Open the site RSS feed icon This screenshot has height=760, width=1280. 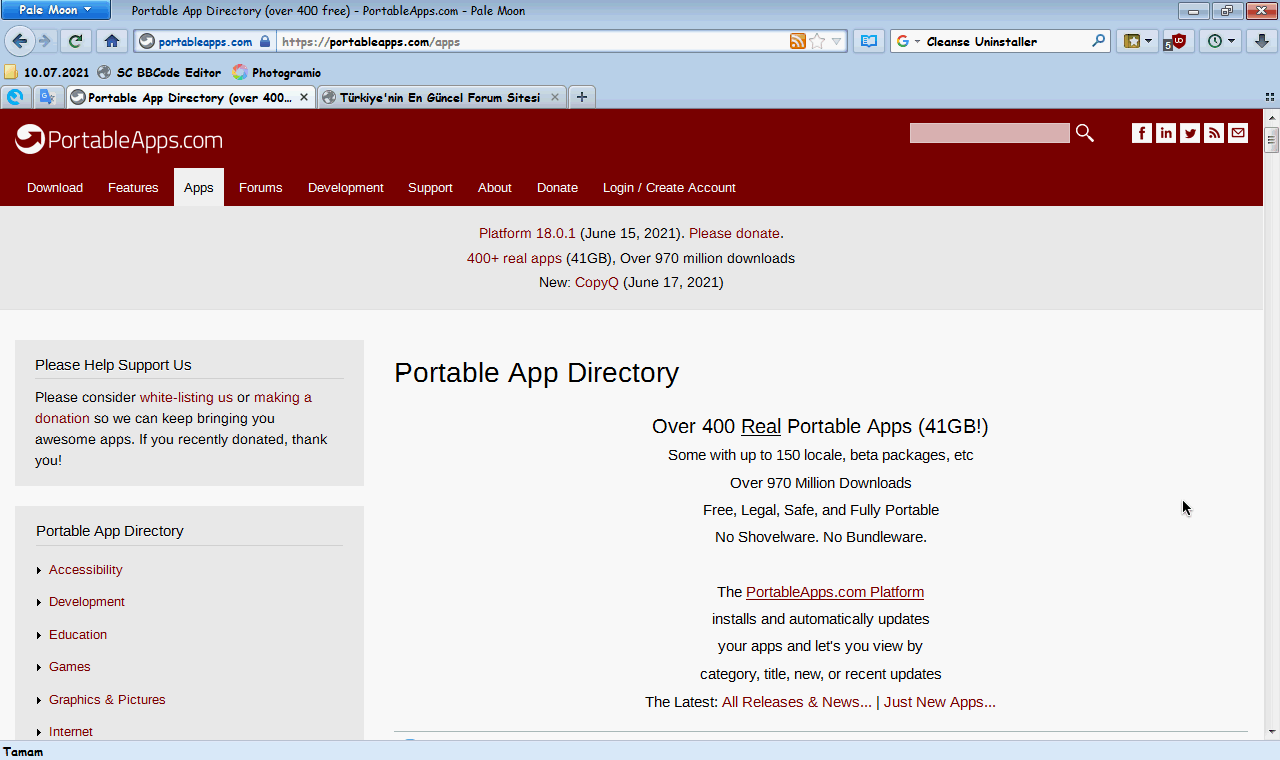pyautogui.click(x=1214, y=133)
